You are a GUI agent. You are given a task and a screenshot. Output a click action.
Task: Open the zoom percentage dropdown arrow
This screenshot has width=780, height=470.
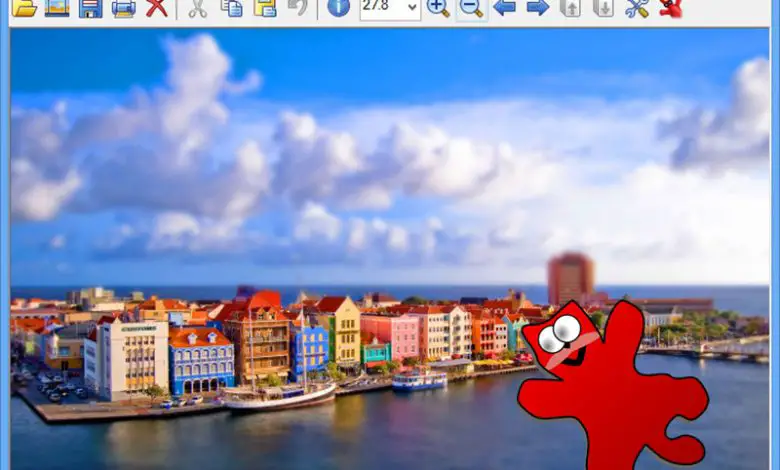(x=412, y=7)
